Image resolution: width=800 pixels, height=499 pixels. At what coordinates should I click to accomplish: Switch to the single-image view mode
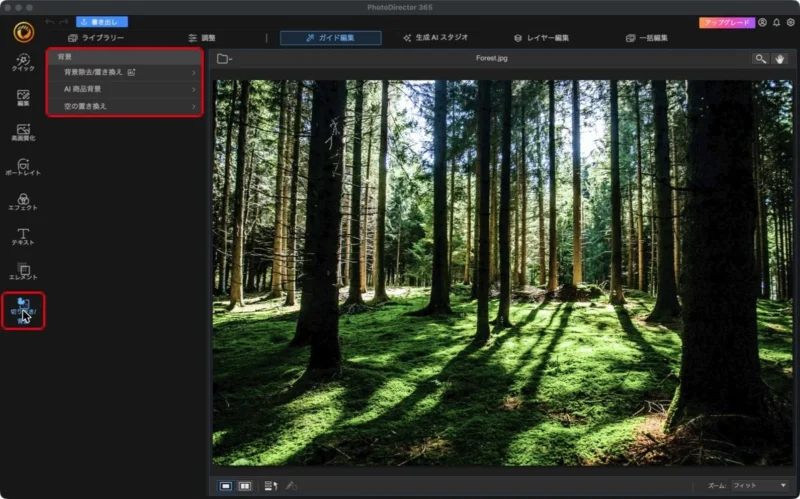(226, 486)
